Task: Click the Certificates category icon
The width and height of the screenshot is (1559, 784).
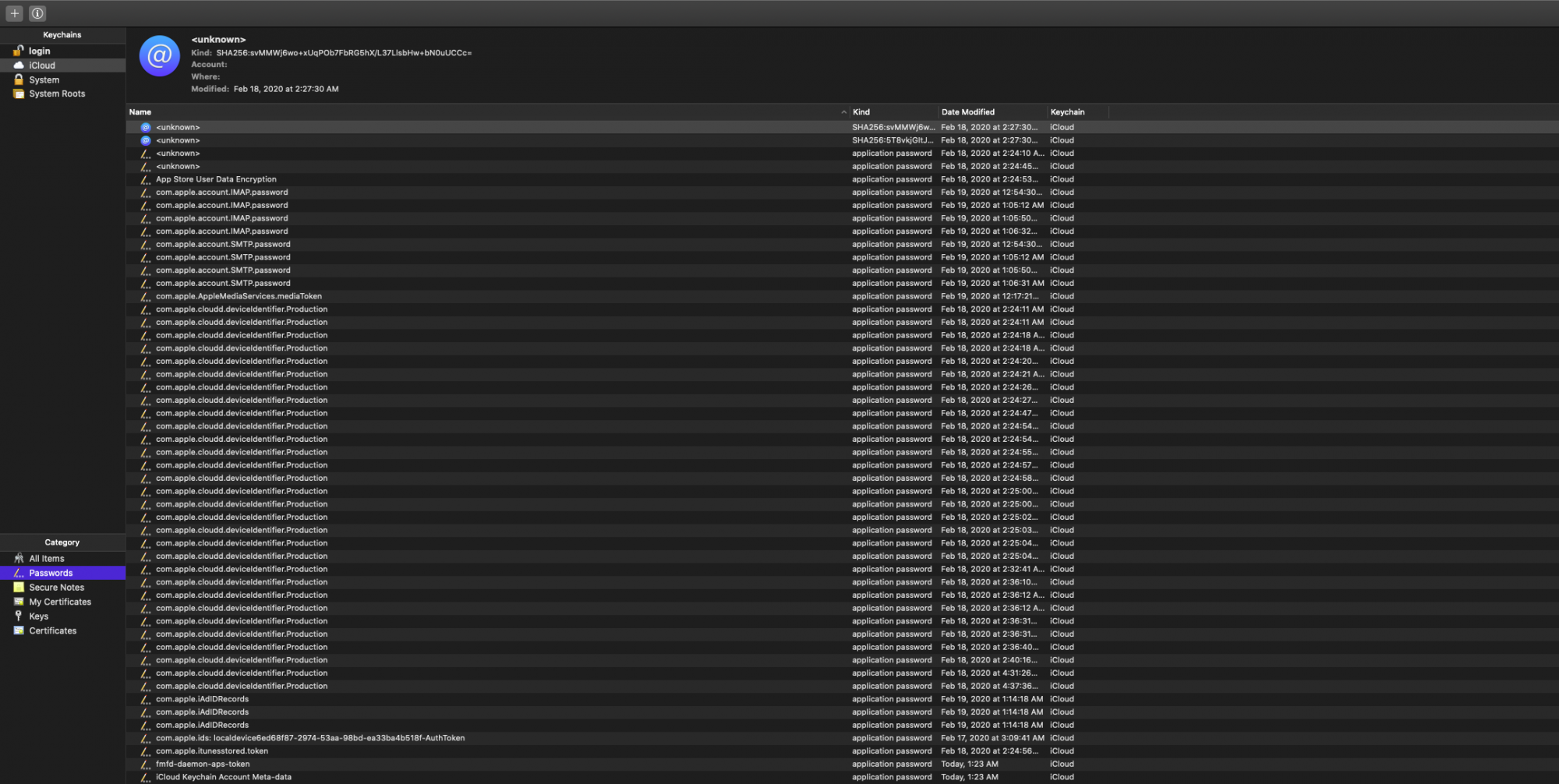Action: pos(19,630)
